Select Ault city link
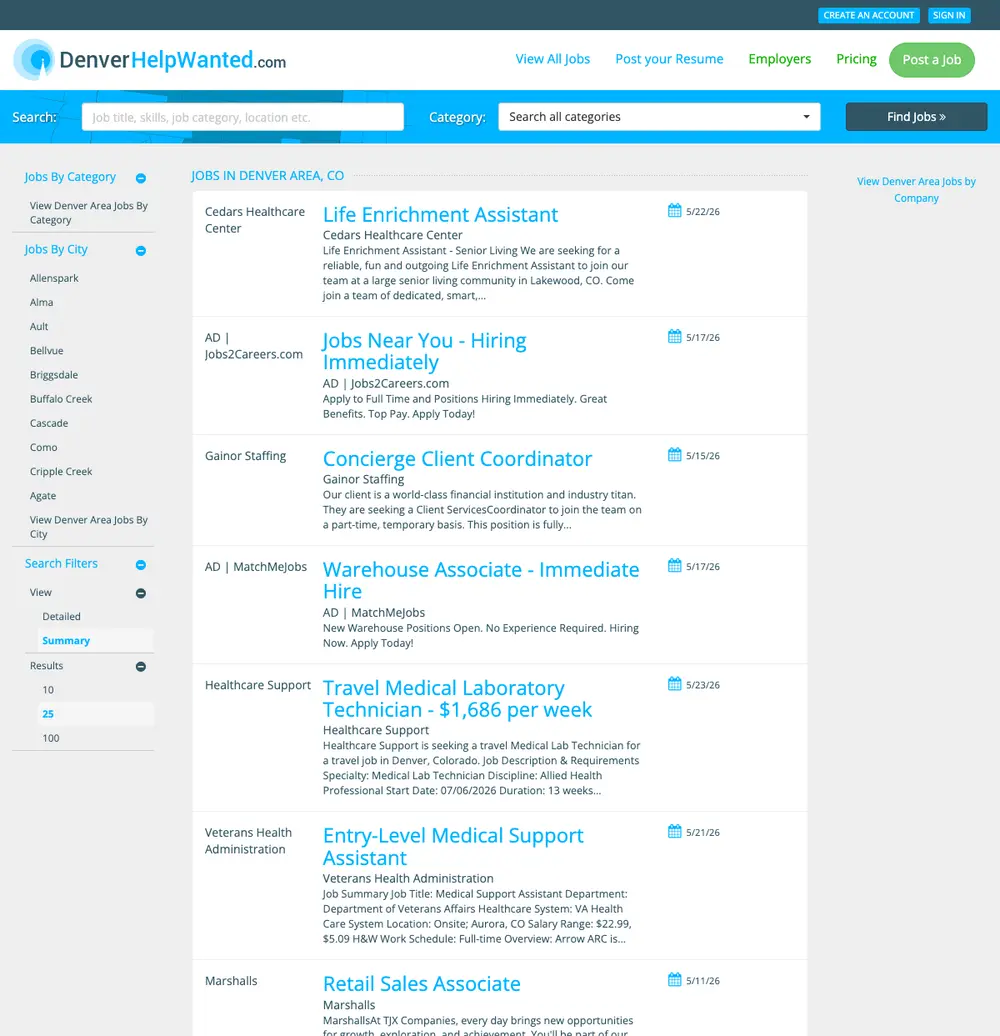 tap(39, 326)
